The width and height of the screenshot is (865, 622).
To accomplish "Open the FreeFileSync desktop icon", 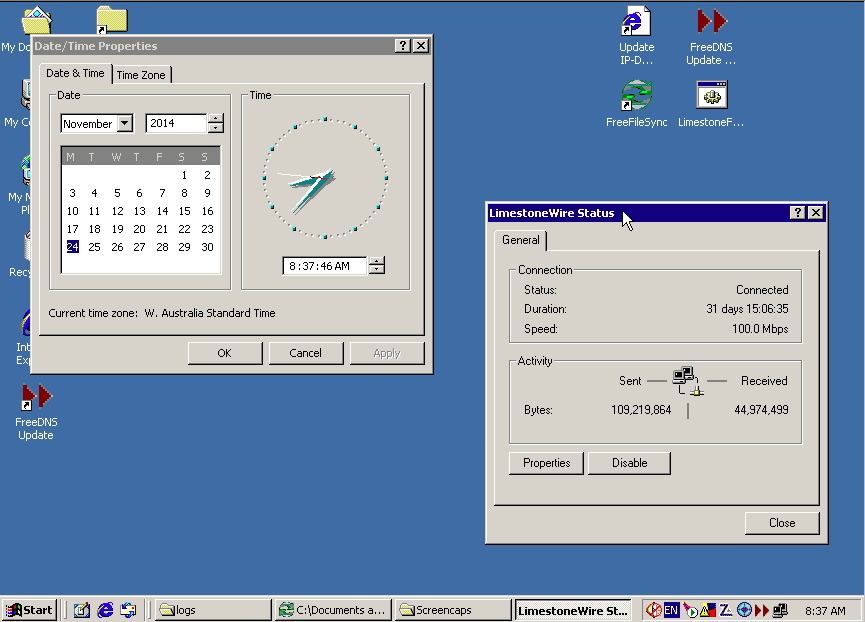I will 636,104.
